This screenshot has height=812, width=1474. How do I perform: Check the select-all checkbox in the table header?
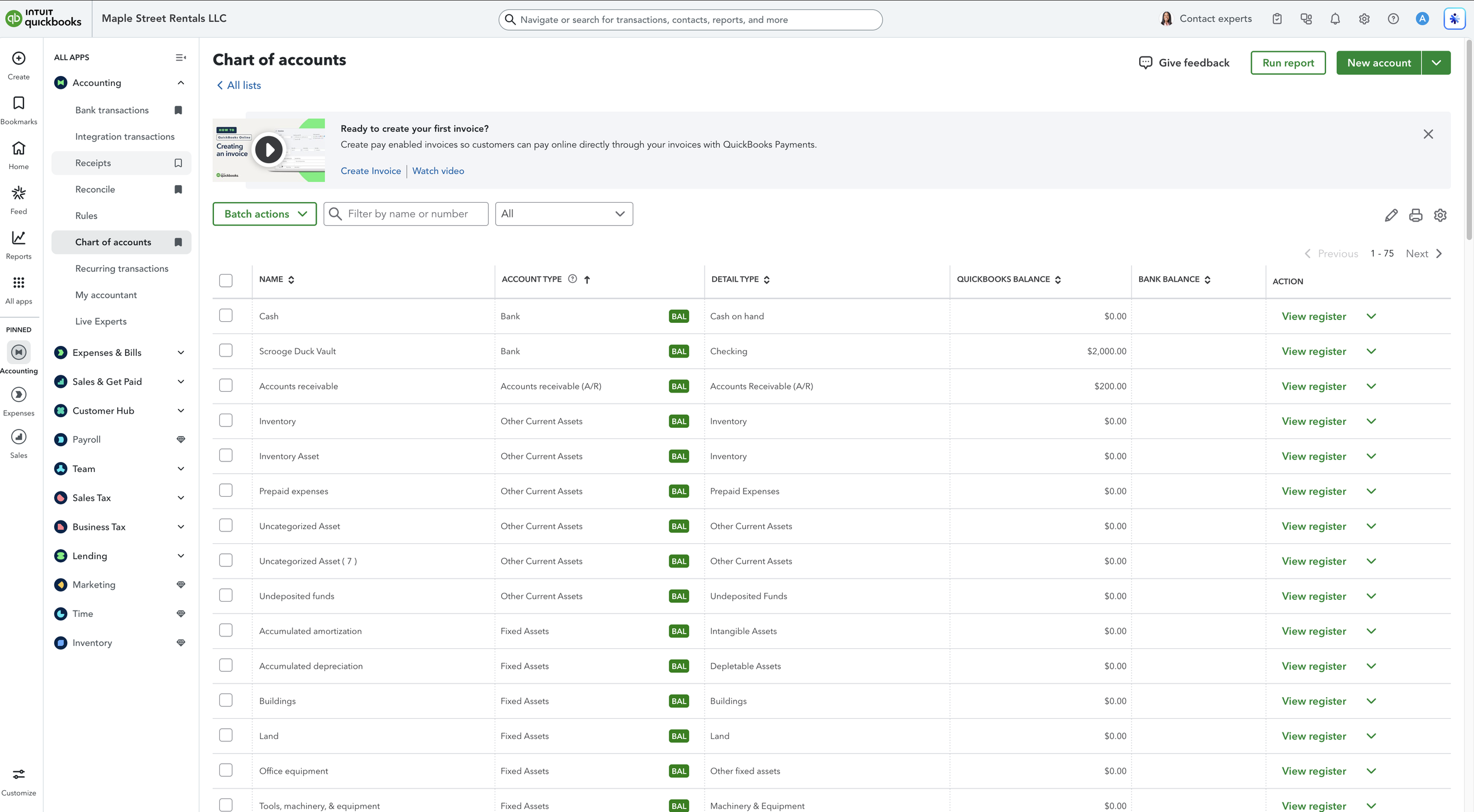coord(226,280)
